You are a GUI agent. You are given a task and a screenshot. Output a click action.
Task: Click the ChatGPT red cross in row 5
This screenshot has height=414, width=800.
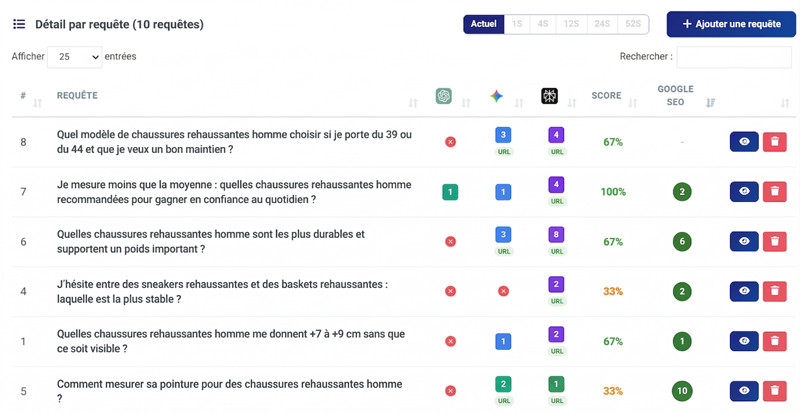pyautogui.click(x=450, y=391)
